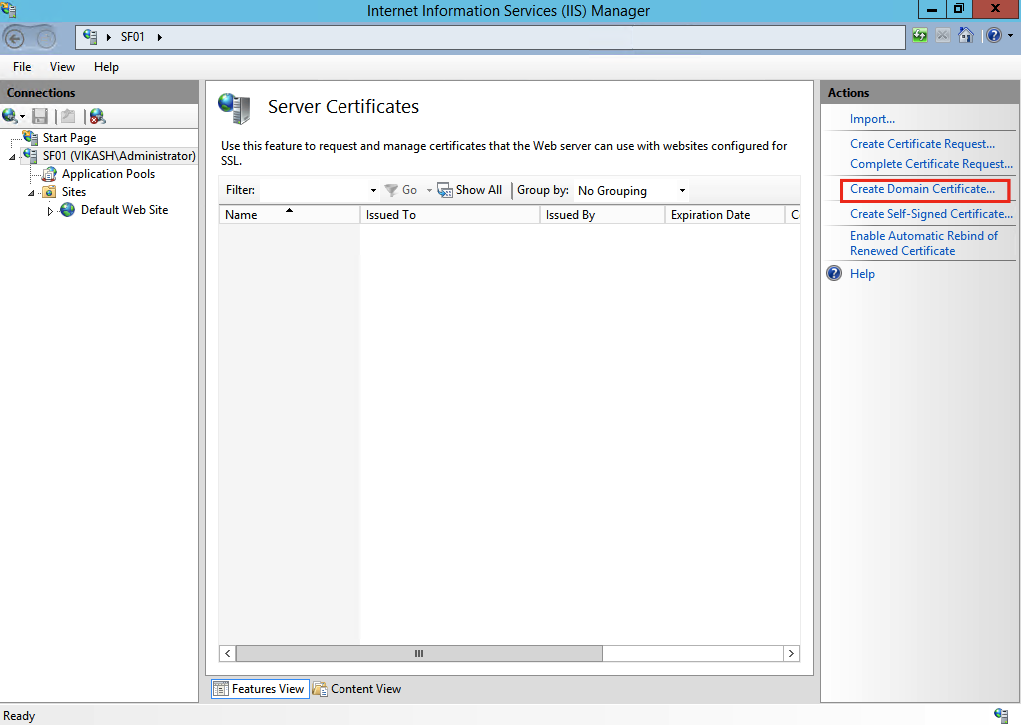
Task: Sort by the Issued By column header
Action: click(x=602, y=214)
